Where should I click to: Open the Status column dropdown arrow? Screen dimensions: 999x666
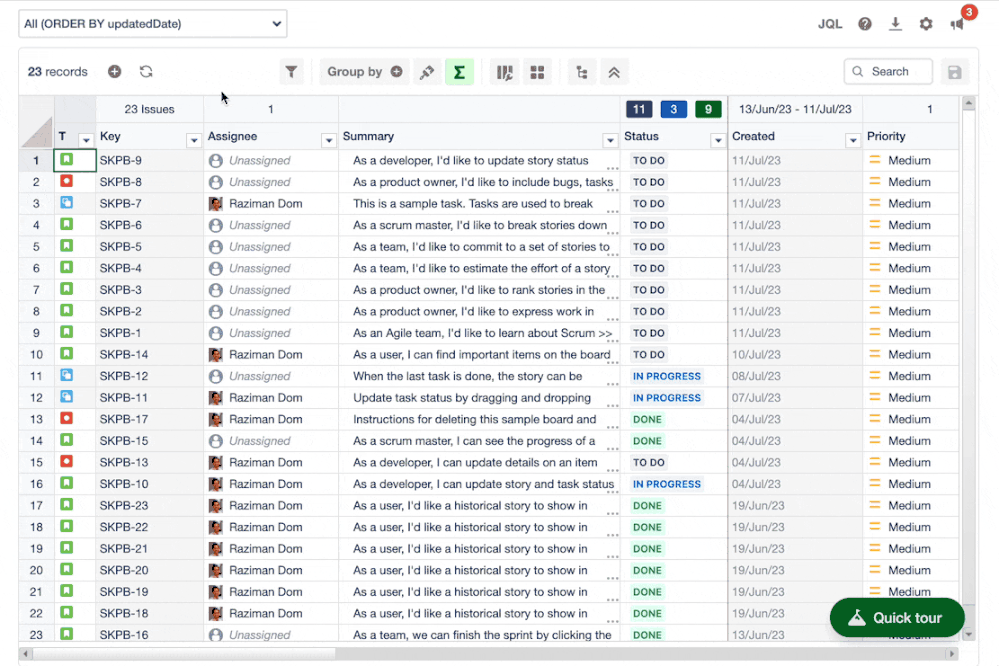[717, 140]
